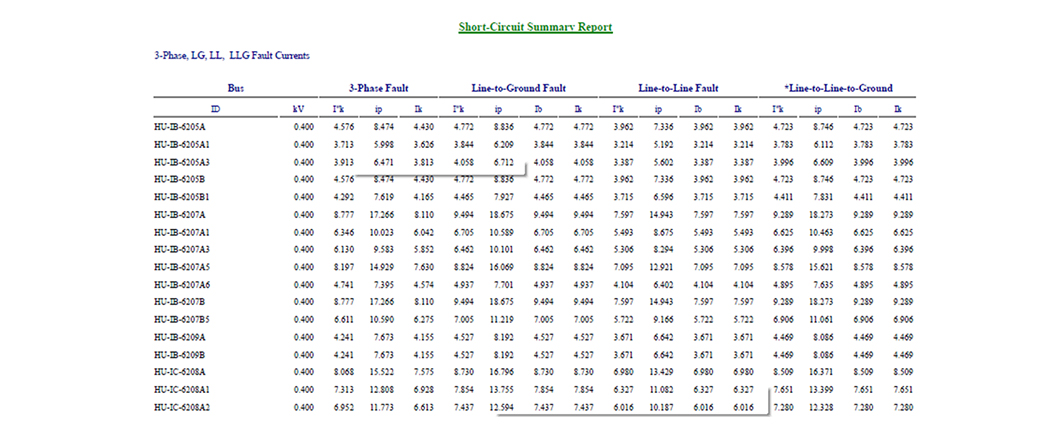Select bus ID HU-IB-6205B
1060x435 pixels.
[180, 179]
